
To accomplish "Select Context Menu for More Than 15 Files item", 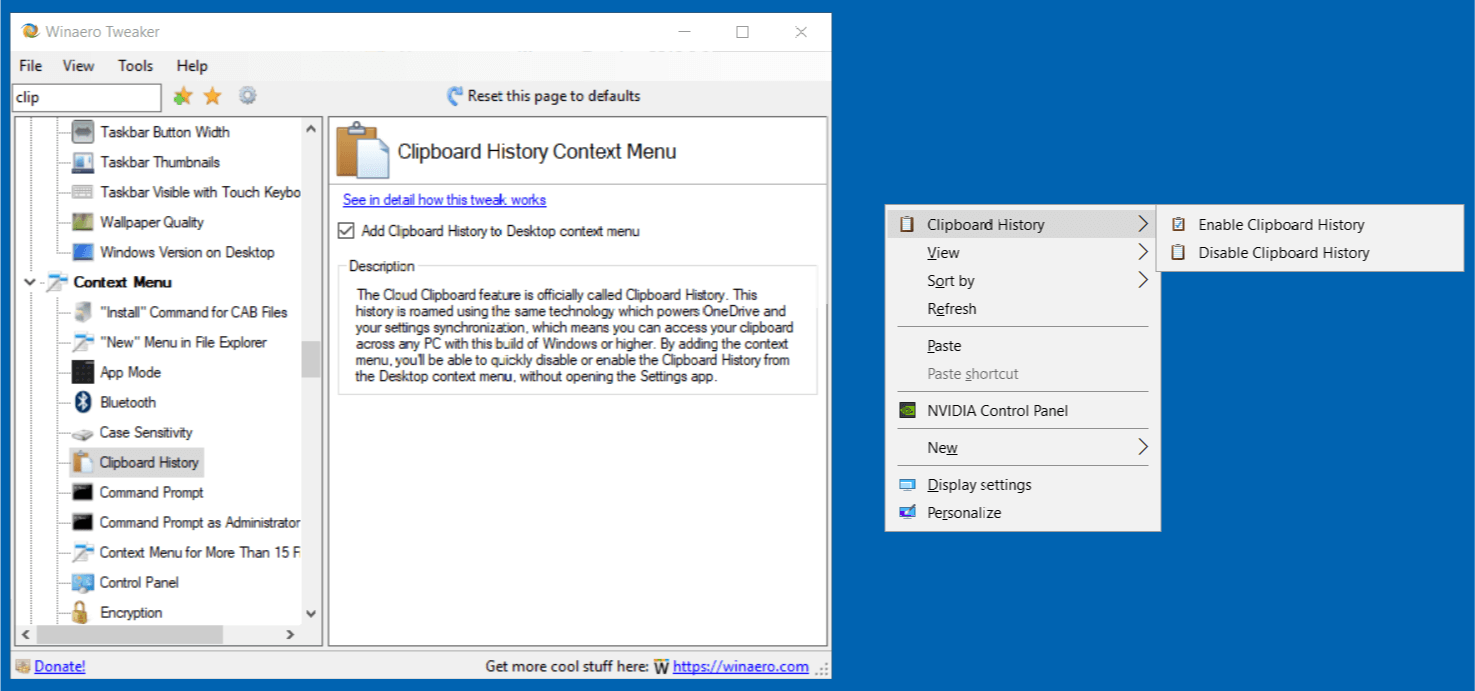I will point(199,552).
